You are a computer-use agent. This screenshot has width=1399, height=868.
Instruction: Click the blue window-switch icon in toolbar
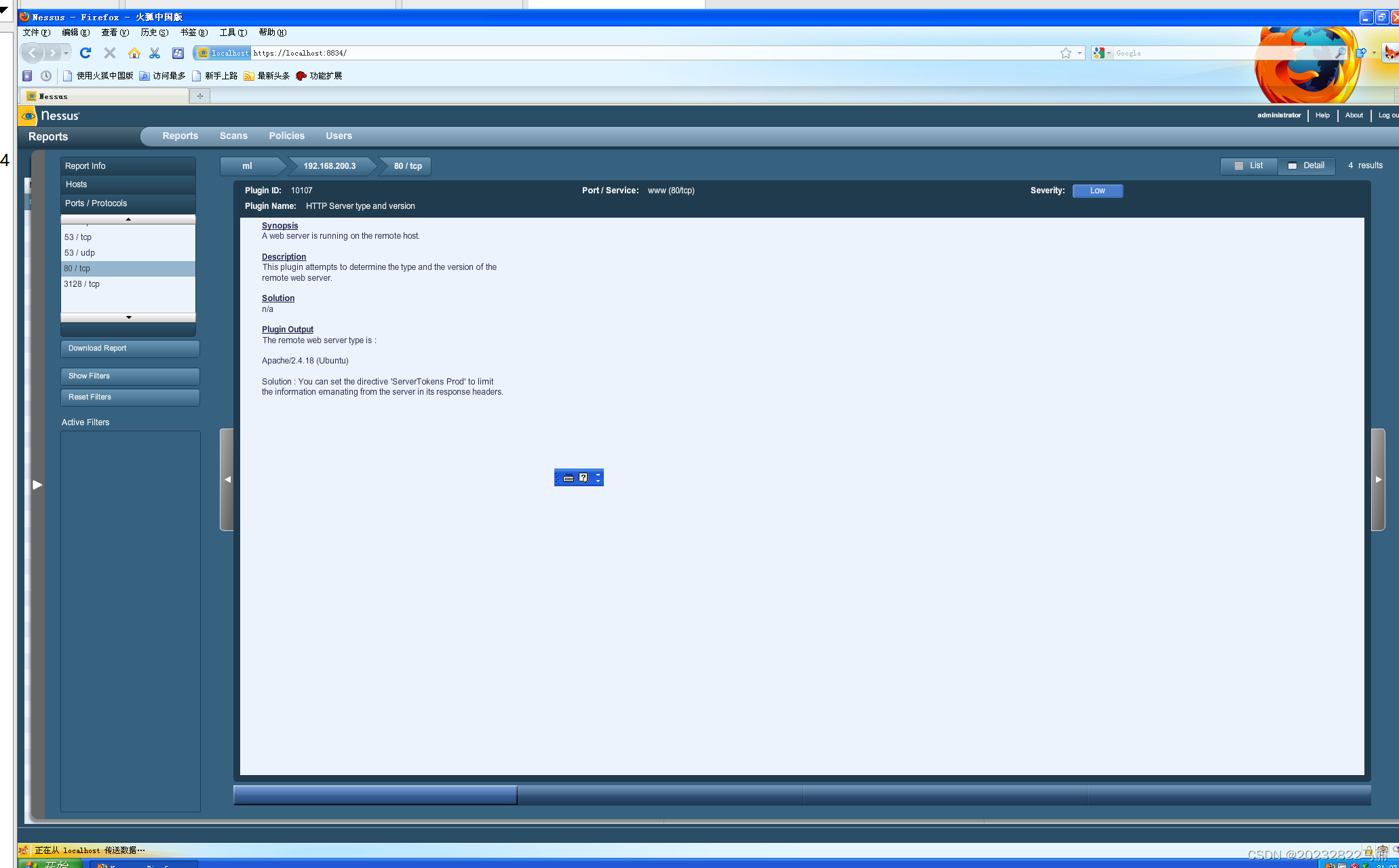click(x=178, y=53)
